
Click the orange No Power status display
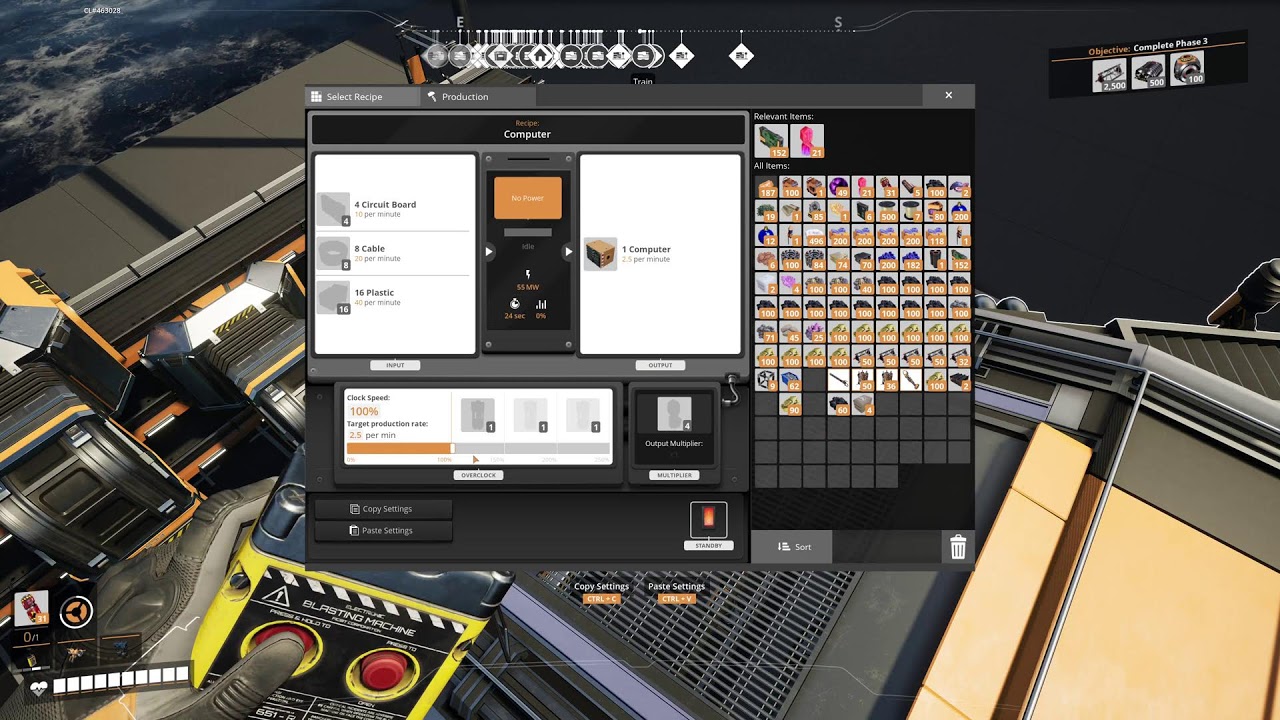click(528, 198)
